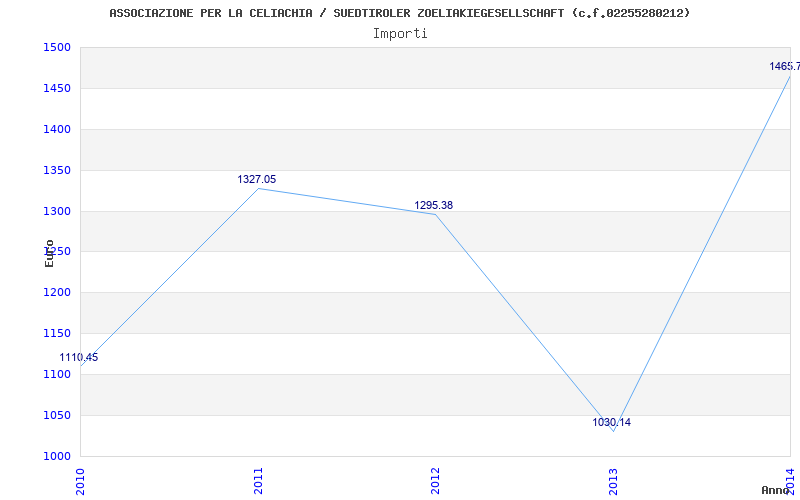Image resolution: width=800 pixels, height=500 pixels.
Task: Click the 1250 y-axis tick label
Action: coord(57,252)
